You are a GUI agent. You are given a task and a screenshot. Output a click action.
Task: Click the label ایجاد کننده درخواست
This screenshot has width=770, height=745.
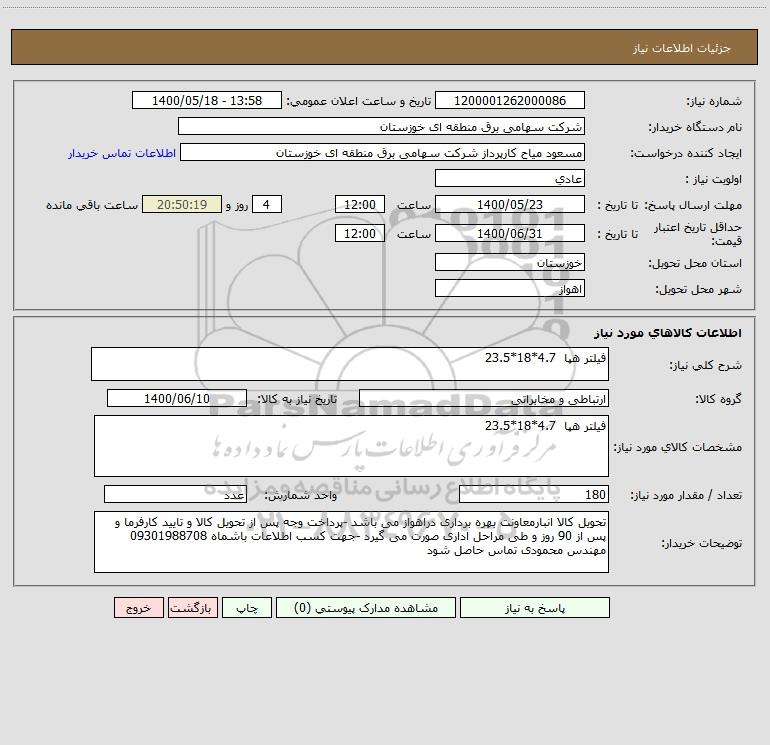pyautogui.click(x=686, y=154)
